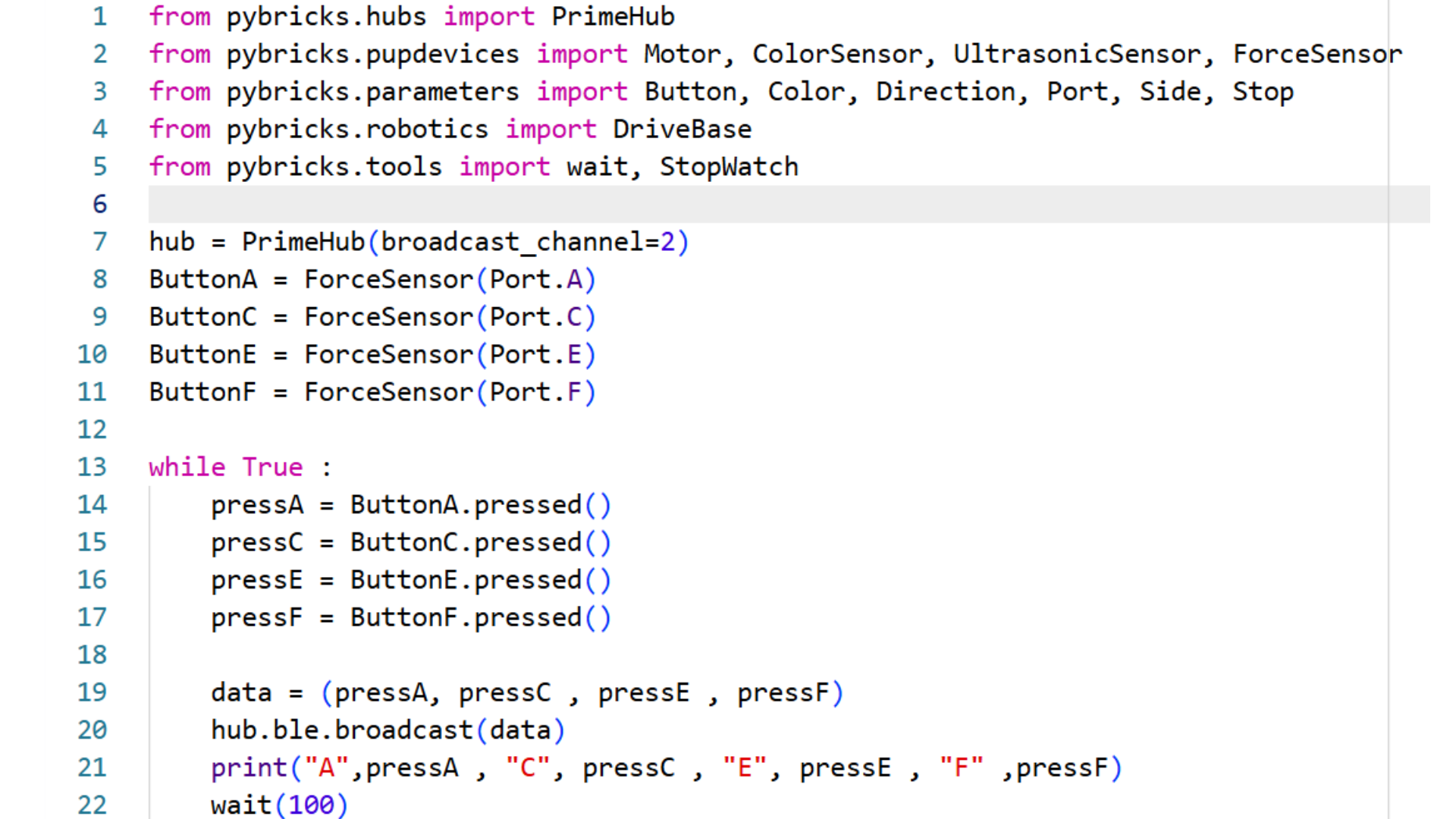Click the 'pressC' variable on line 15
The image size is (1456, 819).
click(256, 542)
